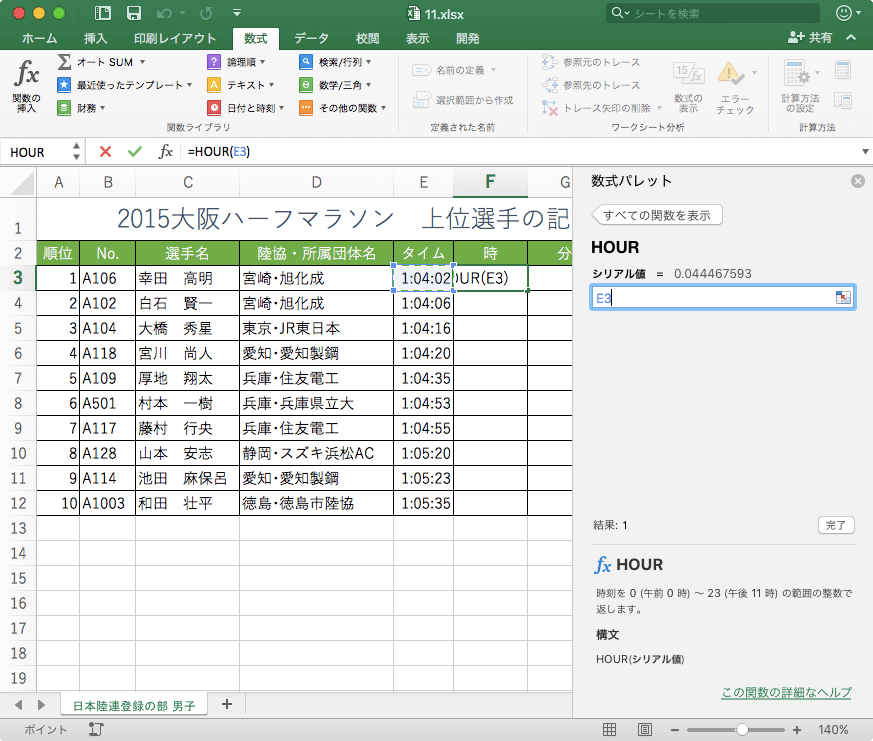Viewport: 873px width, 741px height.
Task: Add a new sheet with the plus button
Action: [226, 704]
